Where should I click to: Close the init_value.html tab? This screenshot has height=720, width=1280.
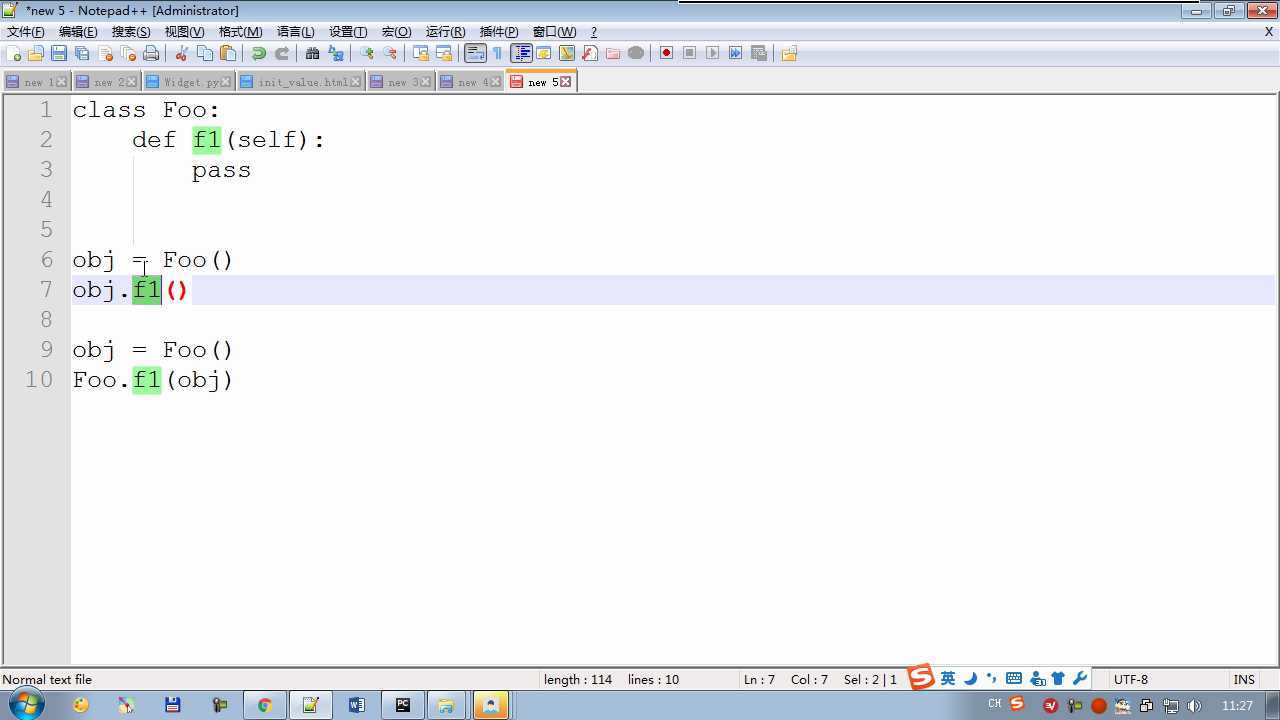[356, 82]
